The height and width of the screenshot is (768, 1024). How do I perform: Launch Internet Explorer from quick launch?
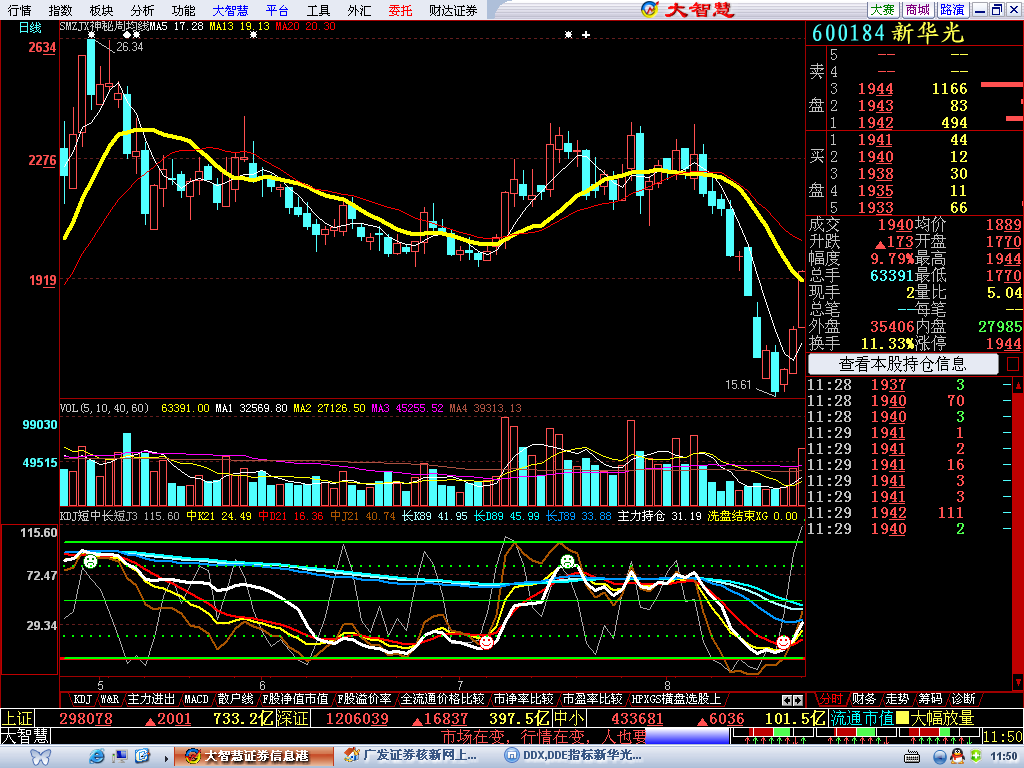click(97, 756)
